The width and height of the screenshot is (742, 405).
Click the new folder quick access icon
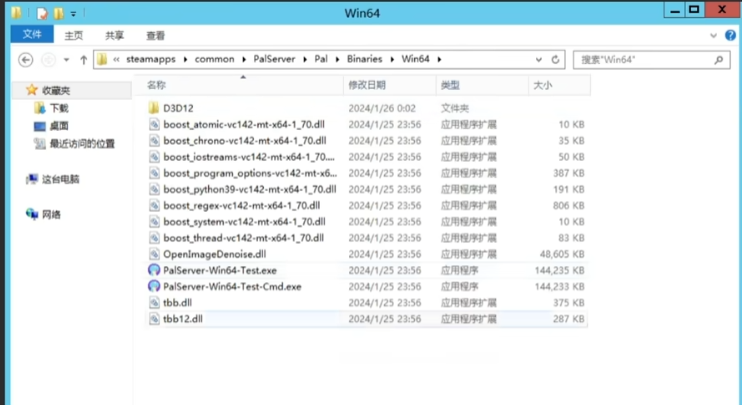(x=59, y=13)
